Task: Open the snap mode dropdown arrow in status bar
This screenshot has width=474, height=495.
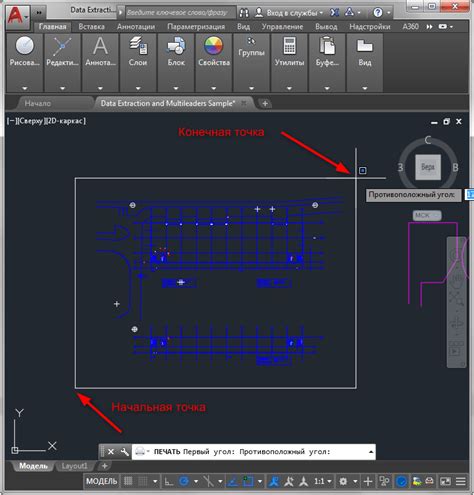Action: [155, 481]
